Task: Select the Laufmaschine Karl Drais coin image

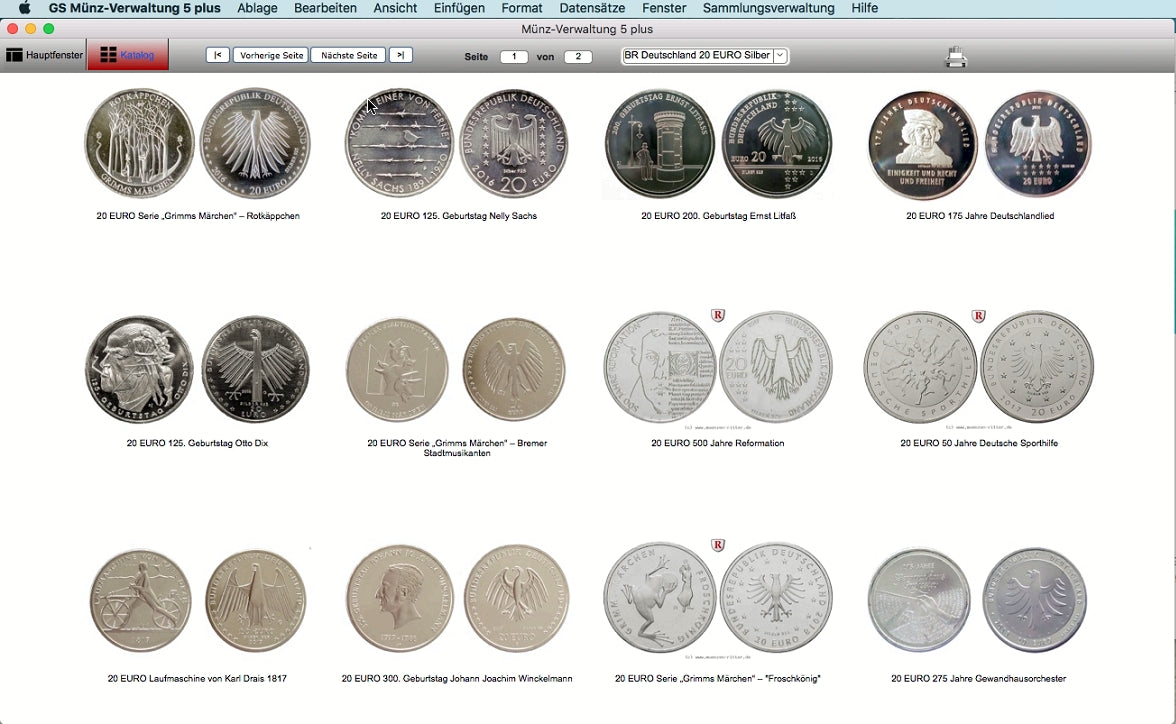Action: [x=140, y=599]
